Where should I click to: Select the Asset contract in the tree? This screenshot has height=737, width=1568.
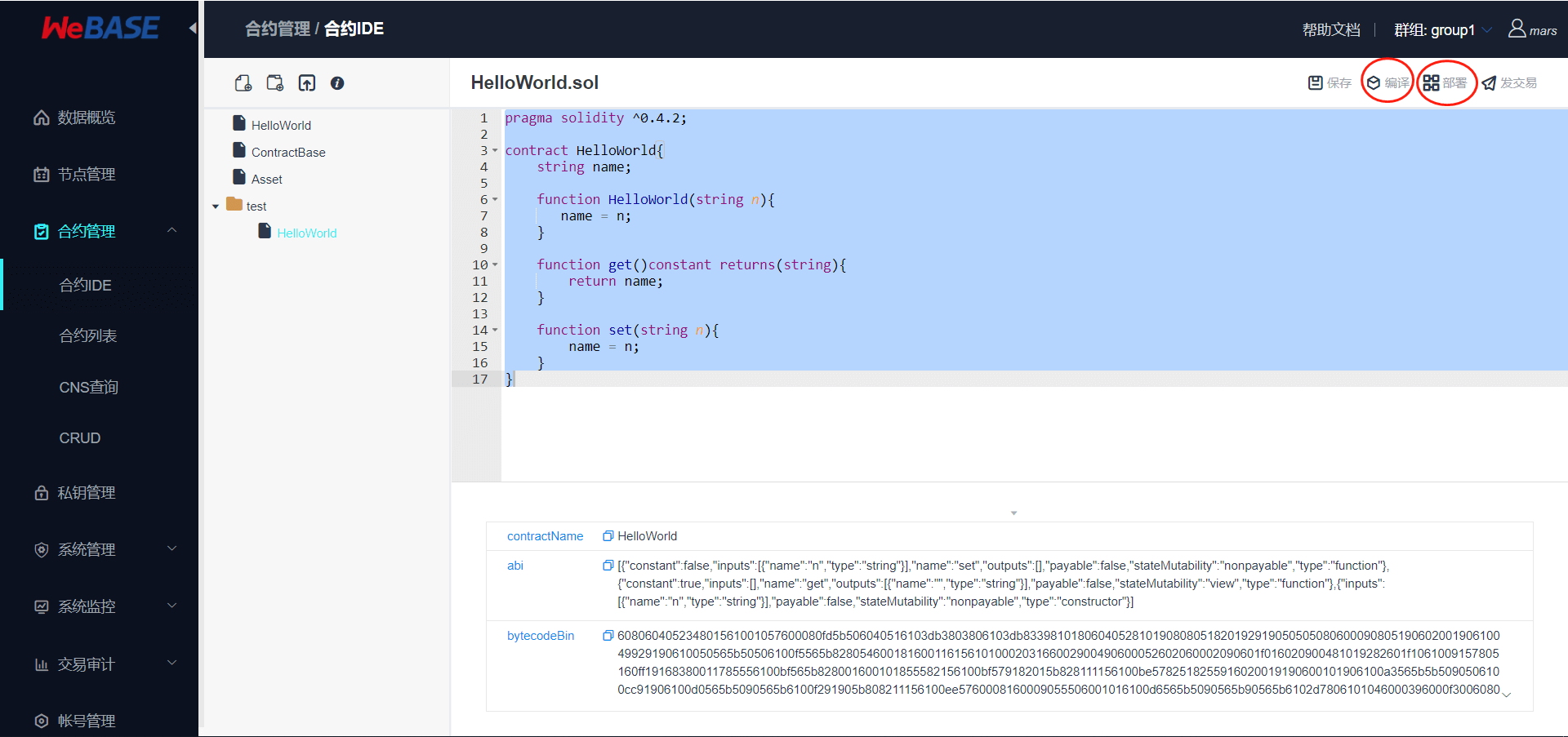[266, 179]
